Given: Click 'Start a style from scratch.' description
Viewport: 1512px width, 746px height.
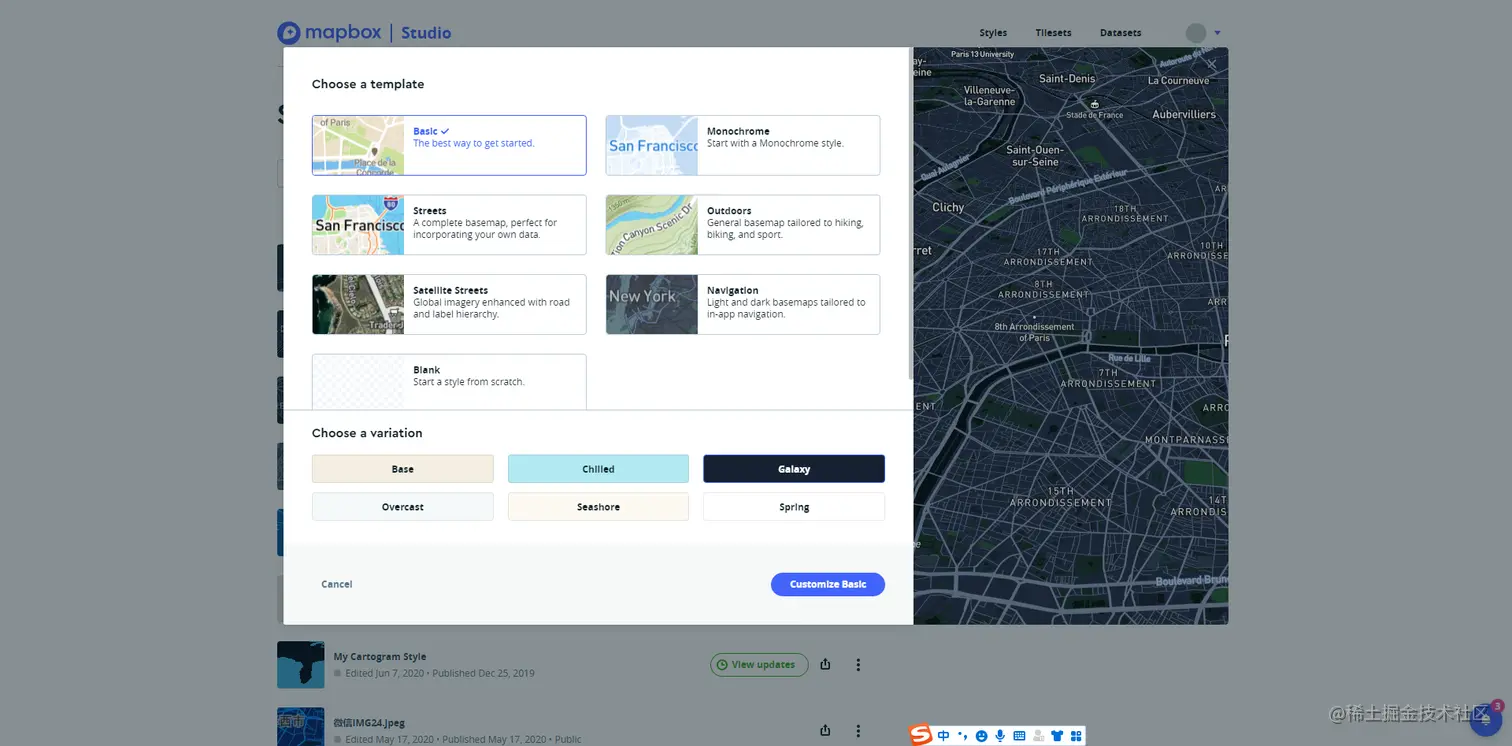Looking at the screenshot, I should click(x=469, y=382).
